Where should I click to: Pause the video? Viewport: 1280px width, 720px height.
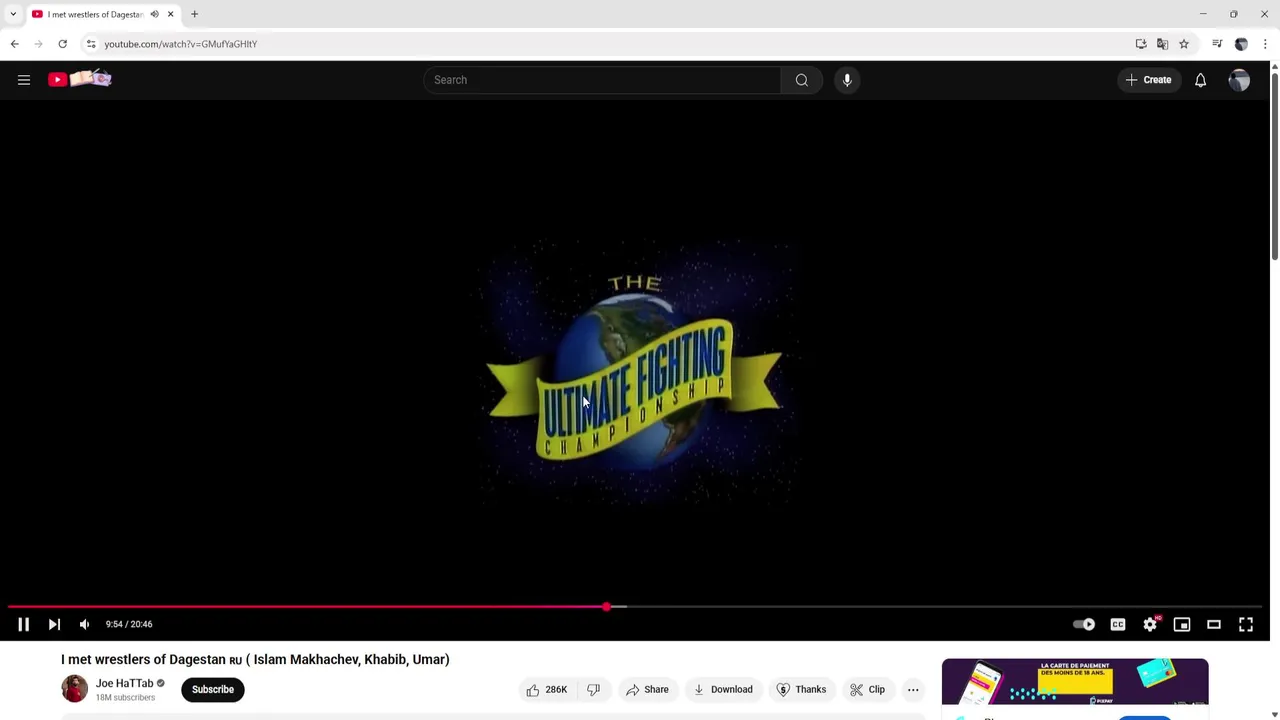coord(23,624)
